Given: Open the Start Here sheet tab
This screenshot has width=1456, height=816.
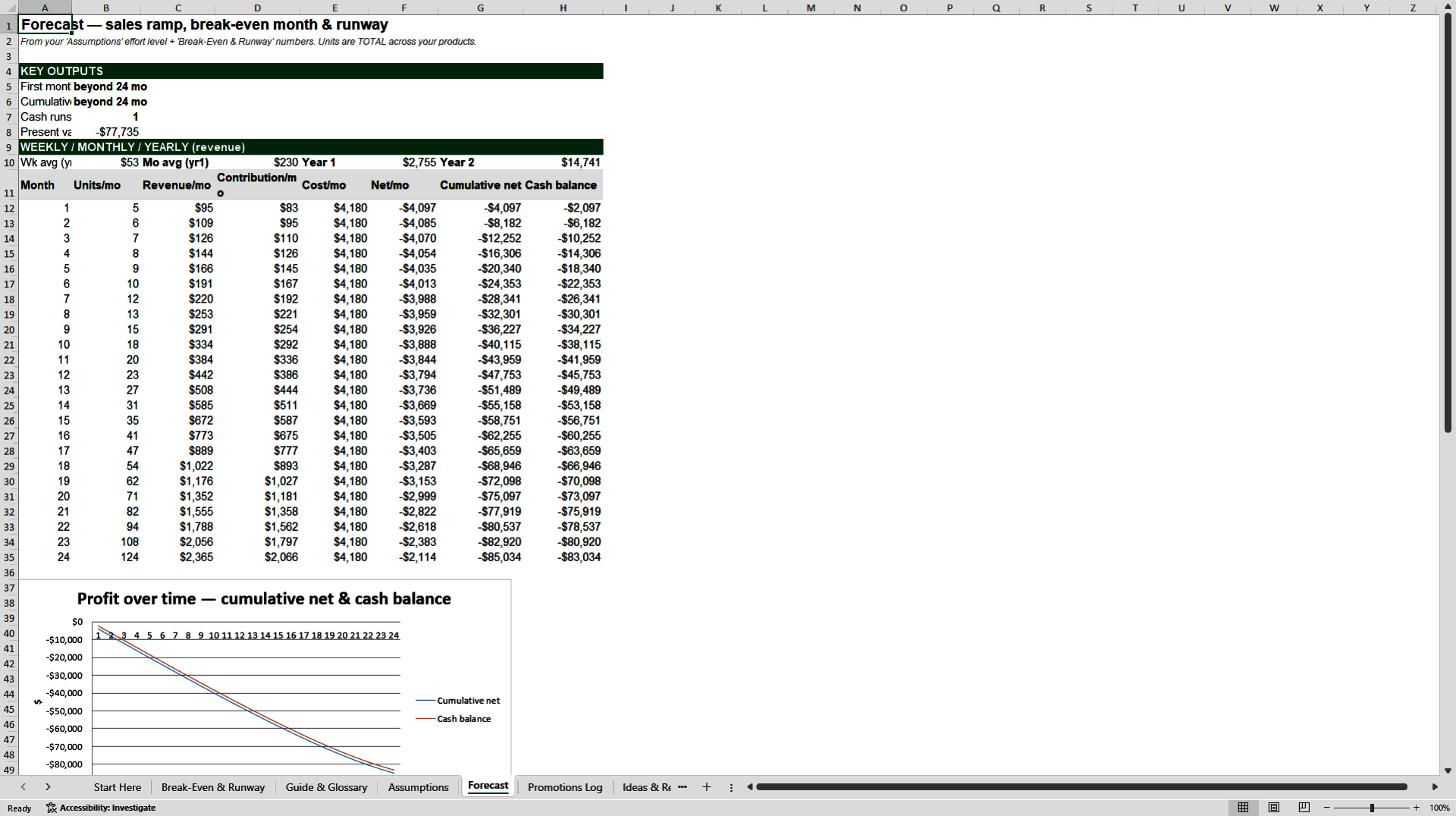Looking at the screenshot, I should [117, 787].
